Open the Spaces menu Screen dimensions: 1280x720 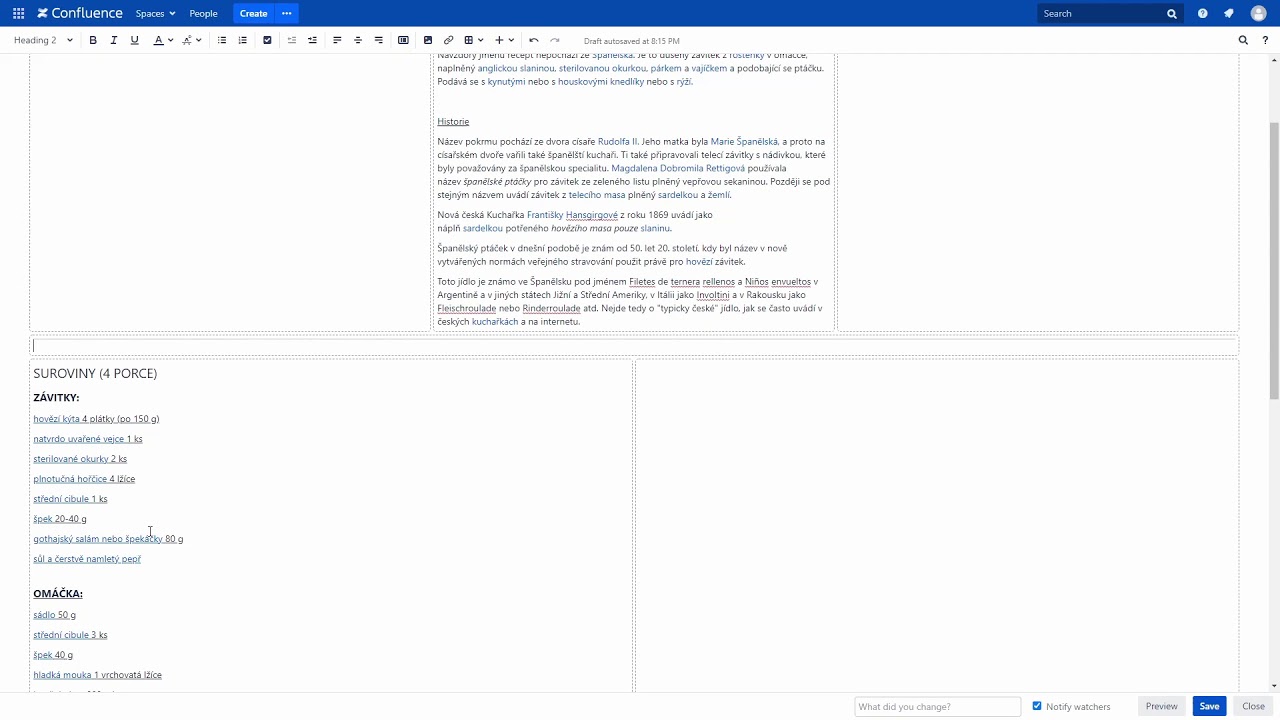click(155, 13)
